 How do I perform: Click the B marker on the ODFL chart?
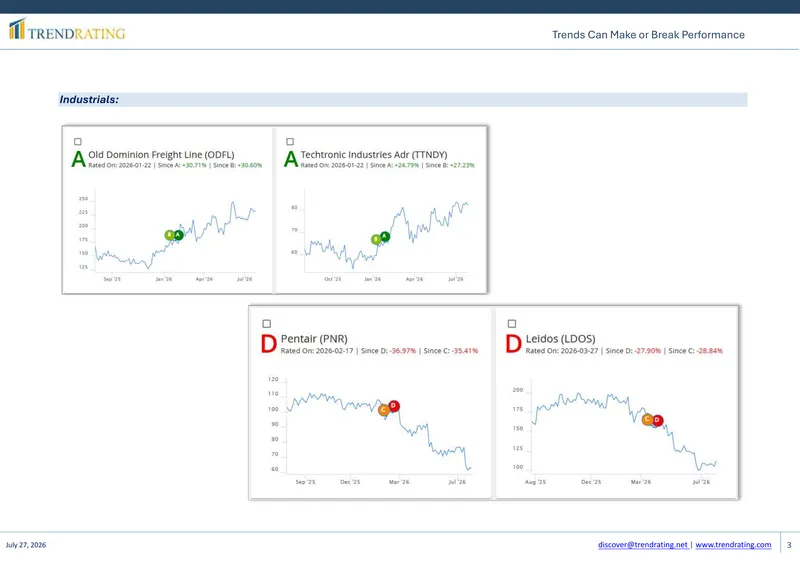tap(169, 235)
